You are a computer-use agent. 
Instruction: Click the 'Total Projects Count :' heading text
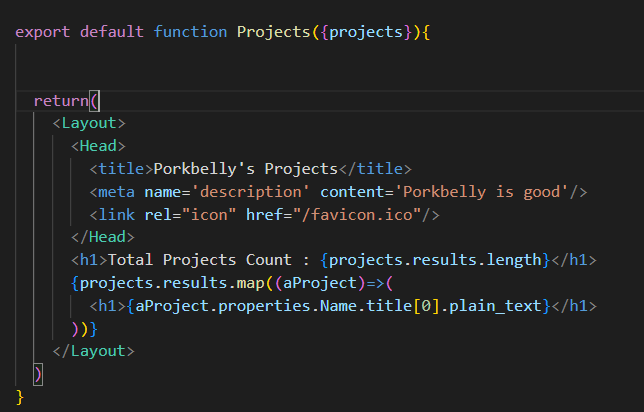(209, 260)
